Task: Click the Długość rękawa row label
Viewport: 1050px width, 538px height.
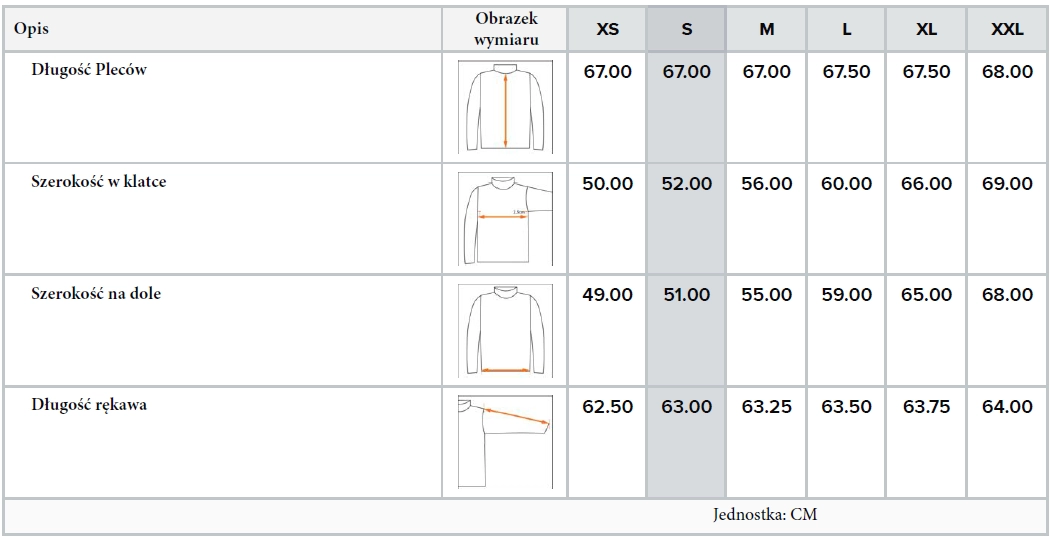Action: click(89, 406)
